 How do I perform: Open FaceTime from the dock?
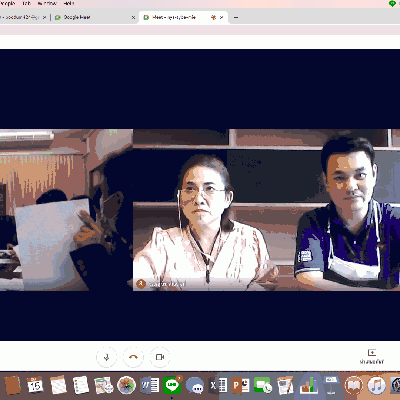click(263, 386)
